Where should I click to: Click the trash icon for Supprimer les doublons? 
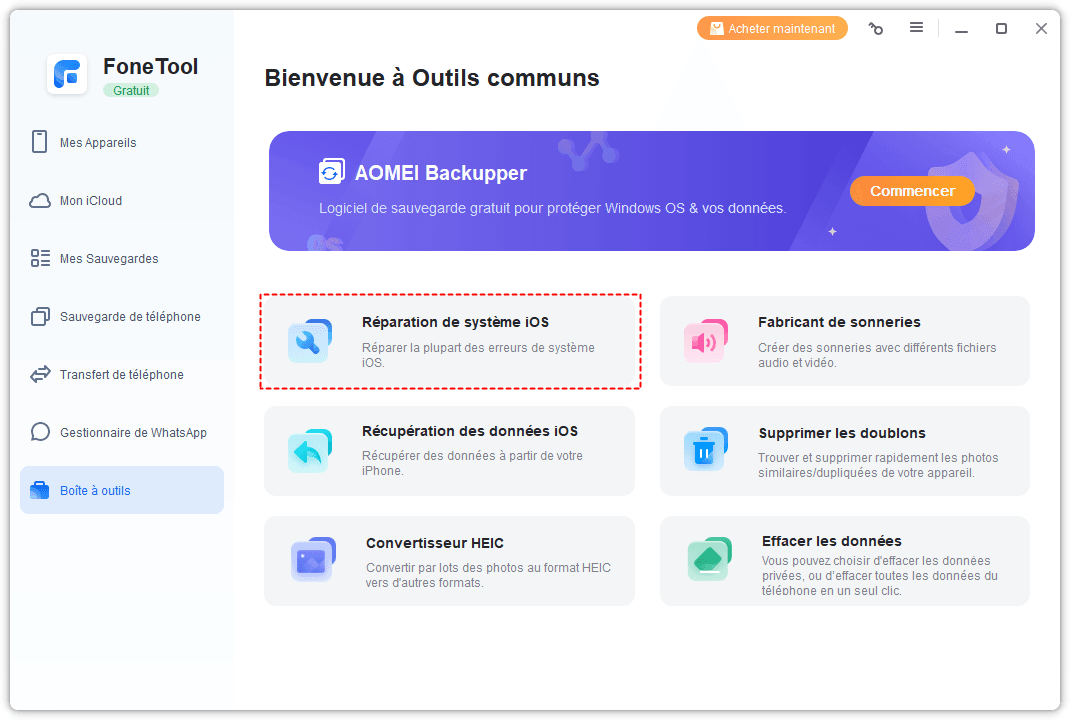(705, 451)
